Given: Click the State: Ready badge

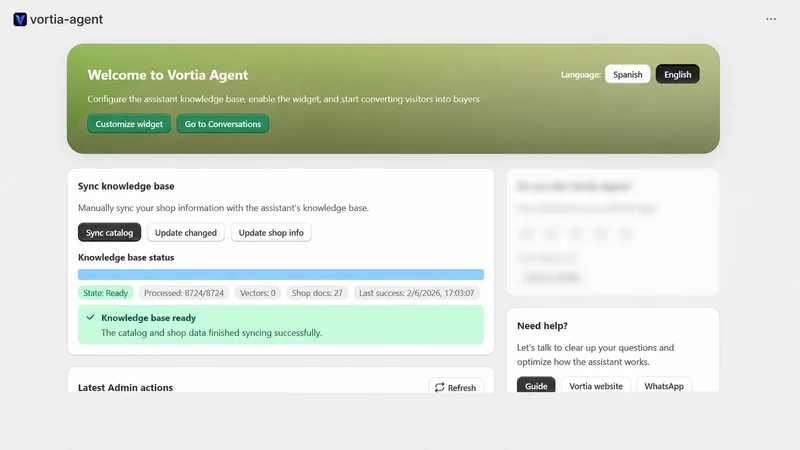Looking at the screenshot, I should [x=106, y=293].
